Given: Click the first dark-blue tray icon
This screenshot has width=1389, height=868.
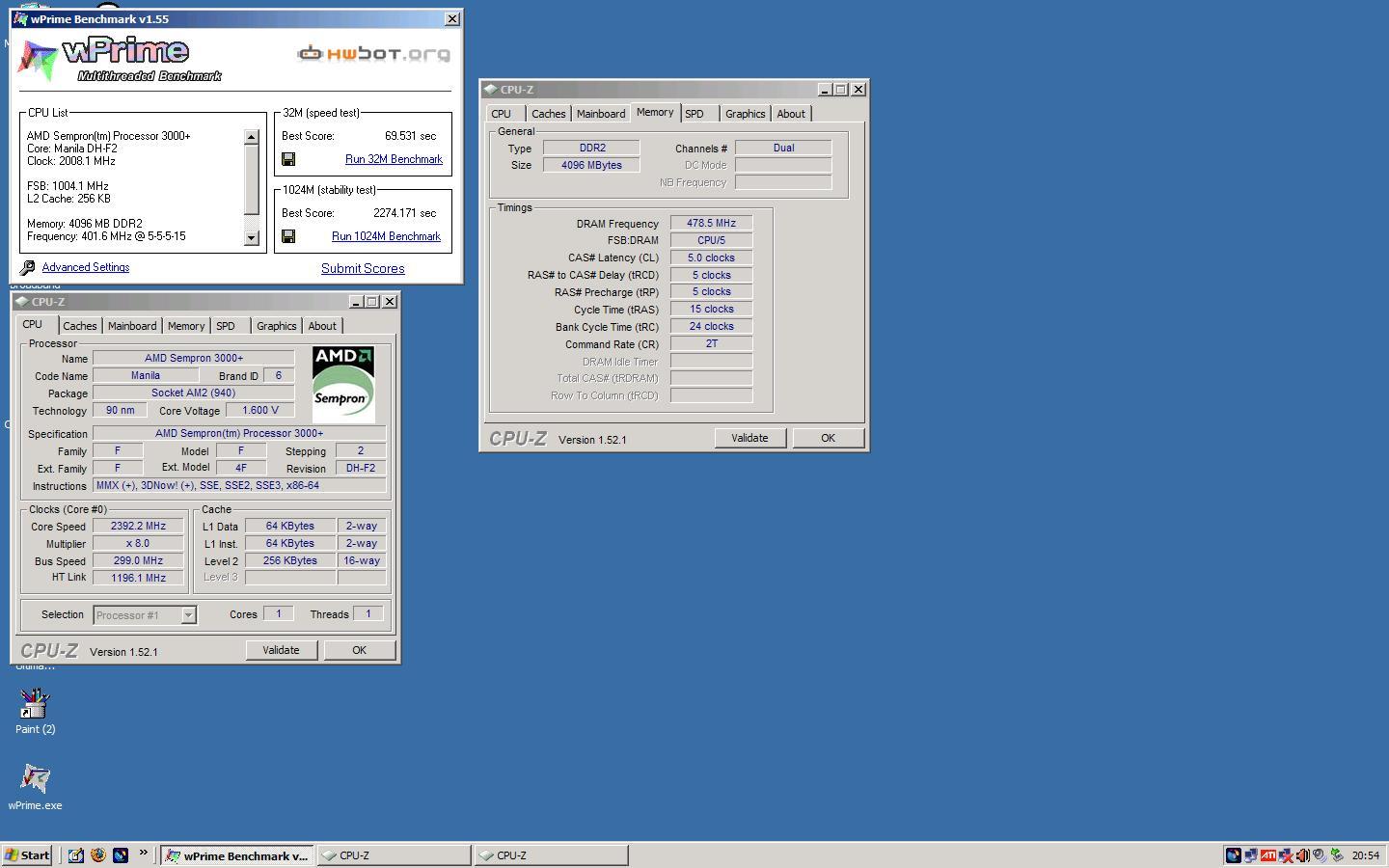Looking at the screenshot, I should pyautogui.click(x=1234, y=855).
